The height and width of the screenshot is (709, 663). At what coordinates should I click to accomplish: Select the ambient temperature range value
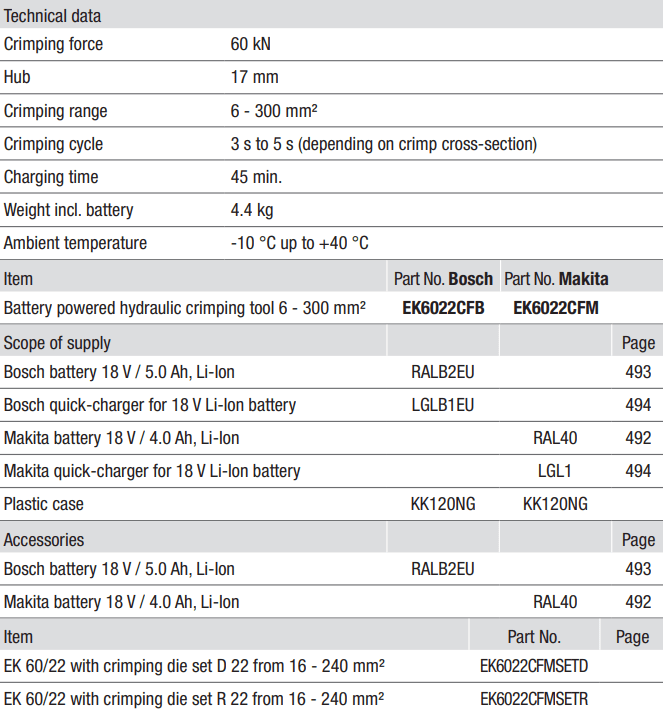point(299,243)
